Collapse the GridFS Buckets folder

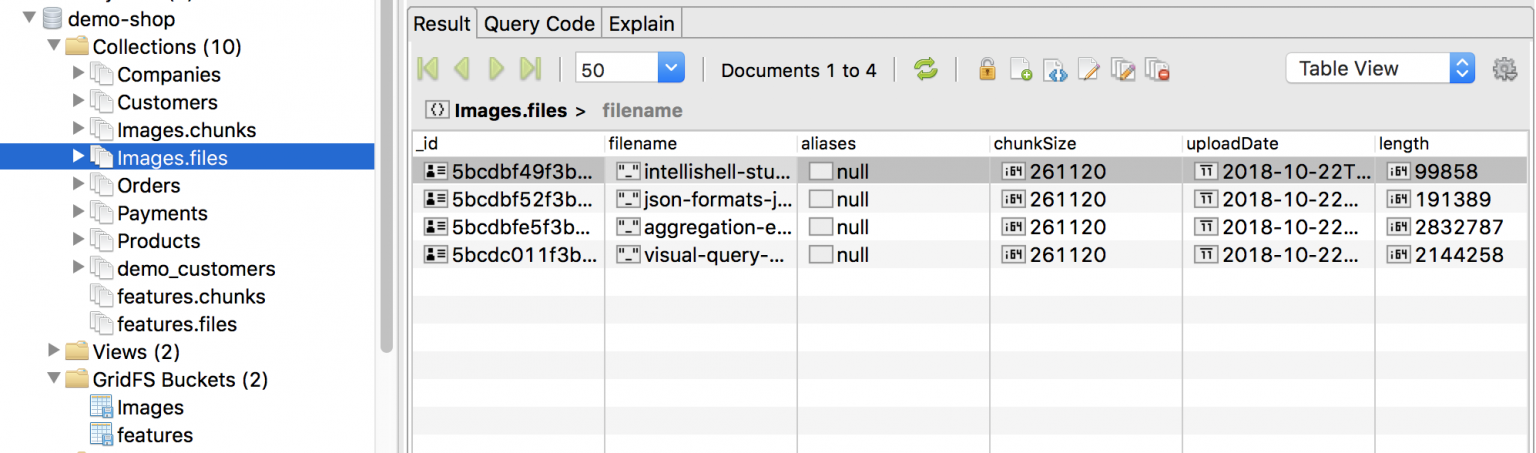(x=54, y=379)
